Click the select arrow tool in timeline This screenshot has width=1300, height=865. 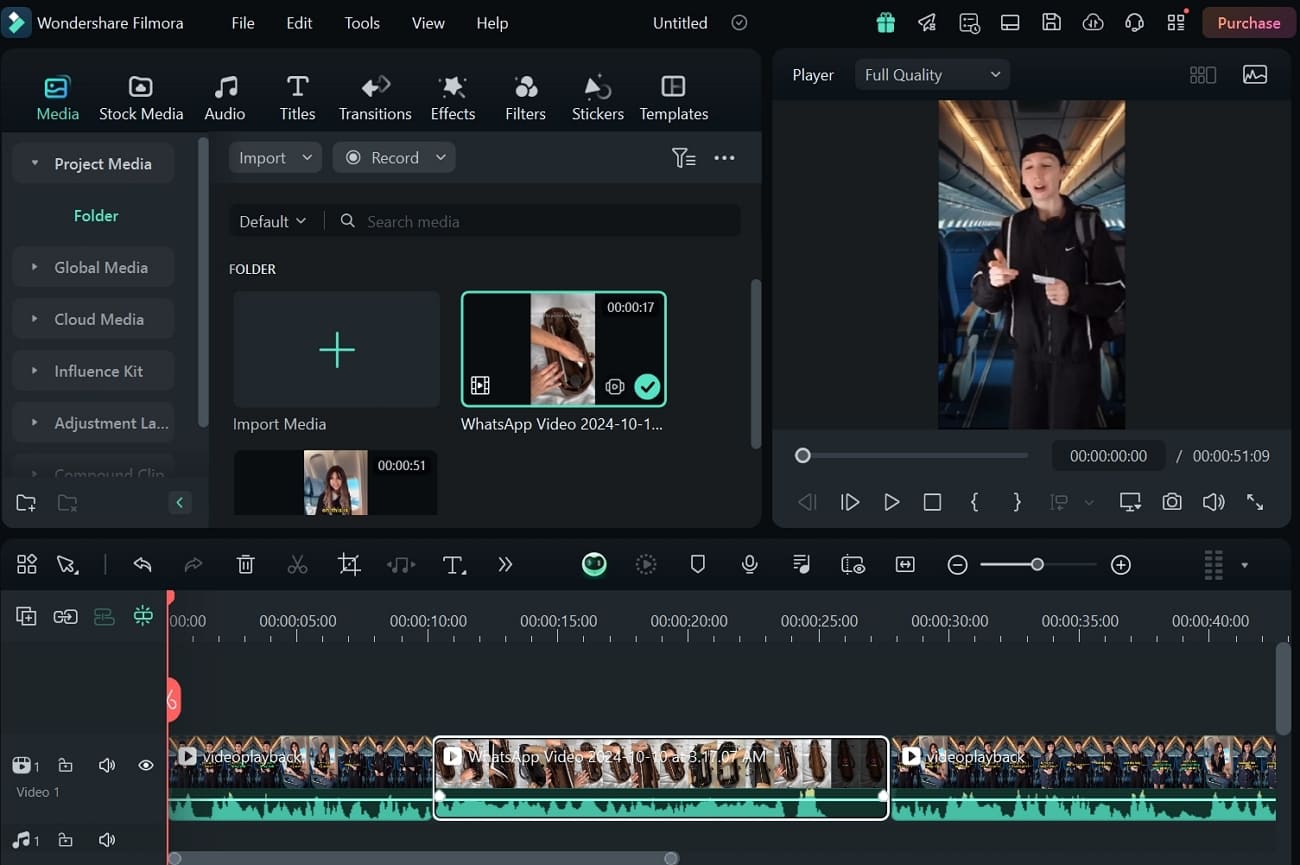coord(67,565)
